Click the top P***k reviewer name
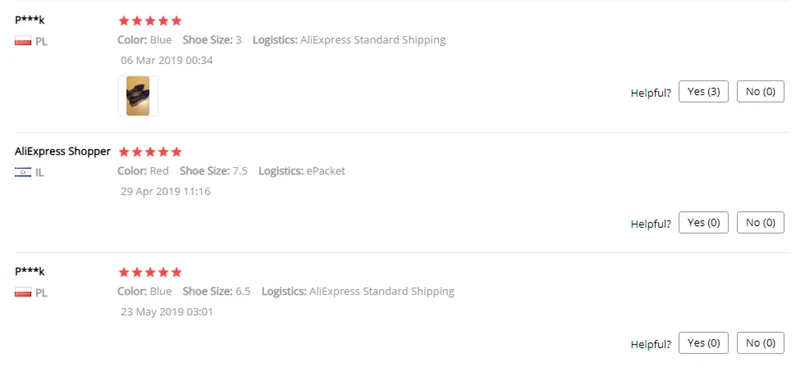The width and height of the screenshot is (800, 371). tap(30, 20)
